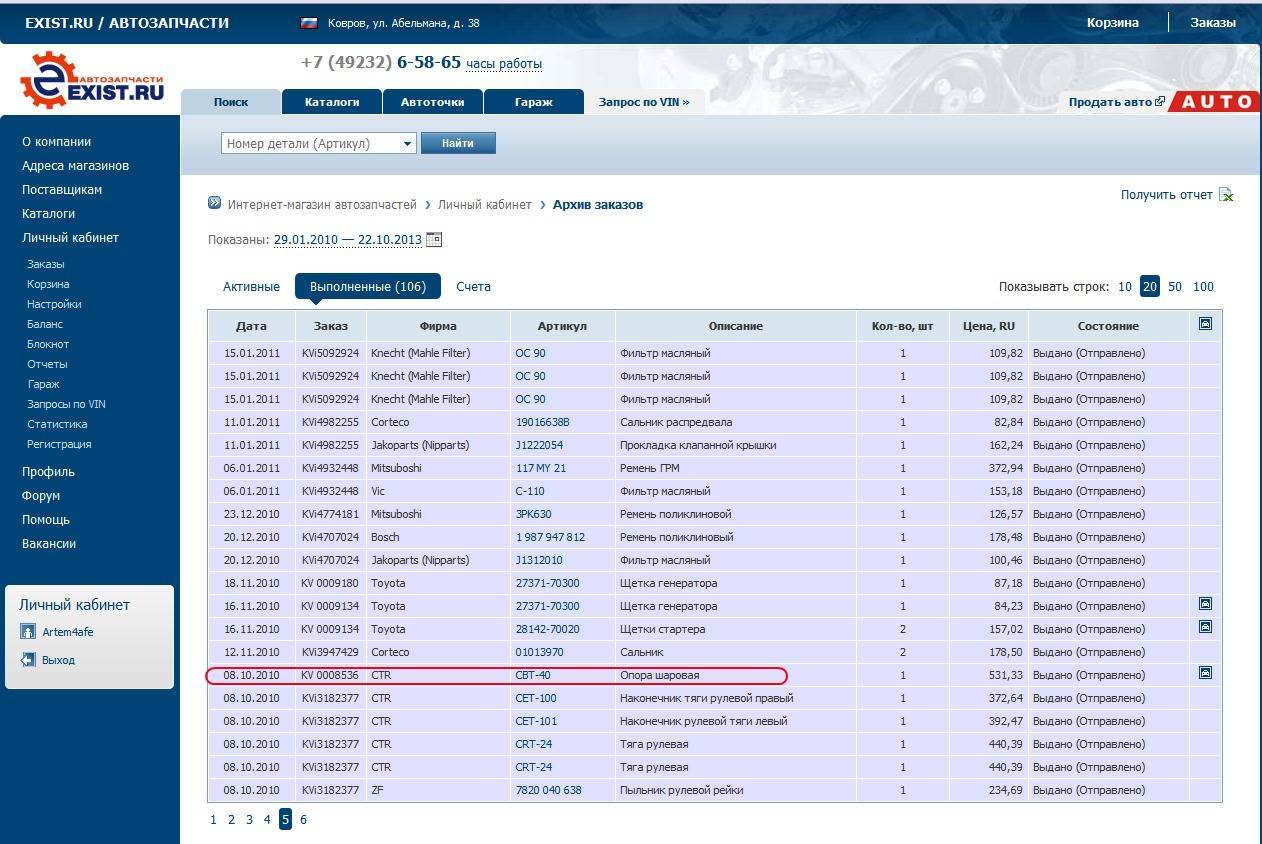The height and width of the screenshot is (844, 1262).
Task: Select Баланс in the left sidebar
Action: pos(45,324)
